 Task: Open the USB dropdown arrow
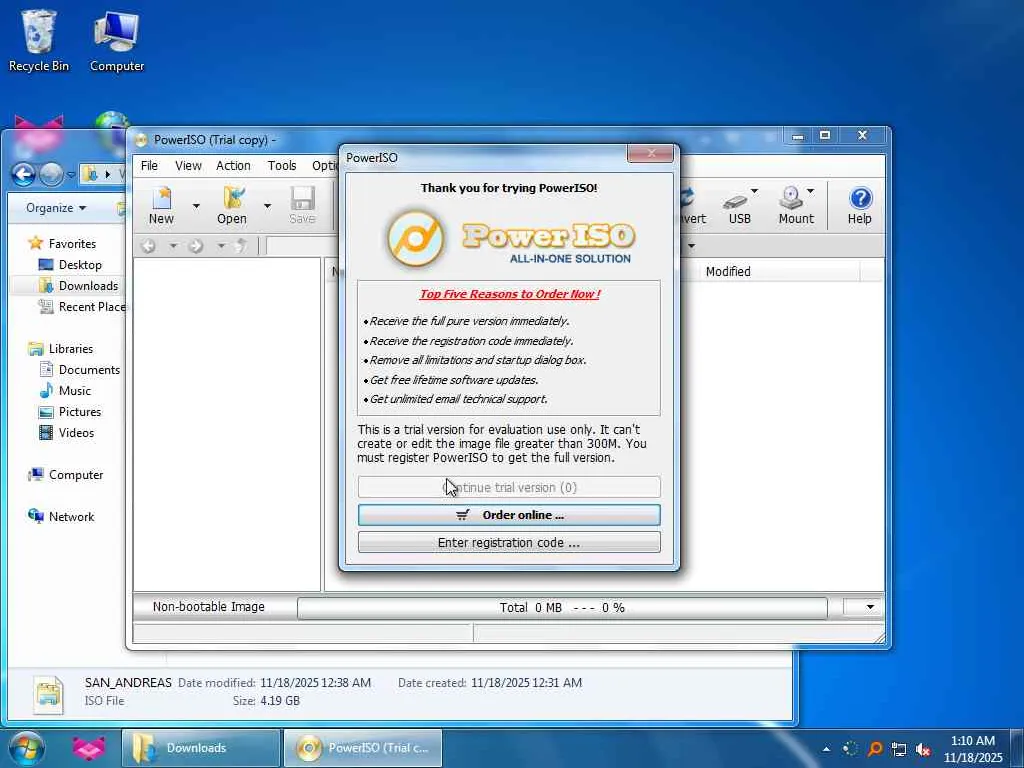pos(754,191)
